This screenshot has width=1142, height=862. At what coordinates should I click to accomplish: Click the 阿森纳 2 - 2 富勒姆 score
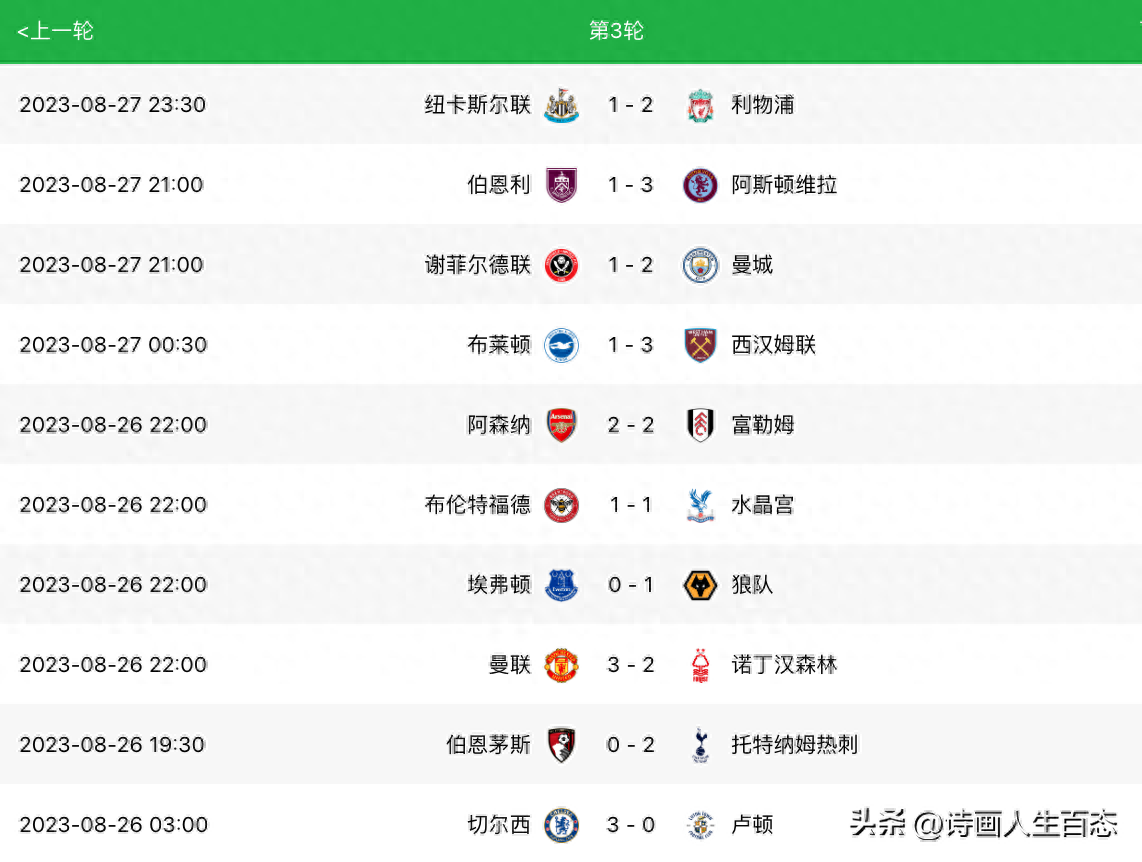631,424
